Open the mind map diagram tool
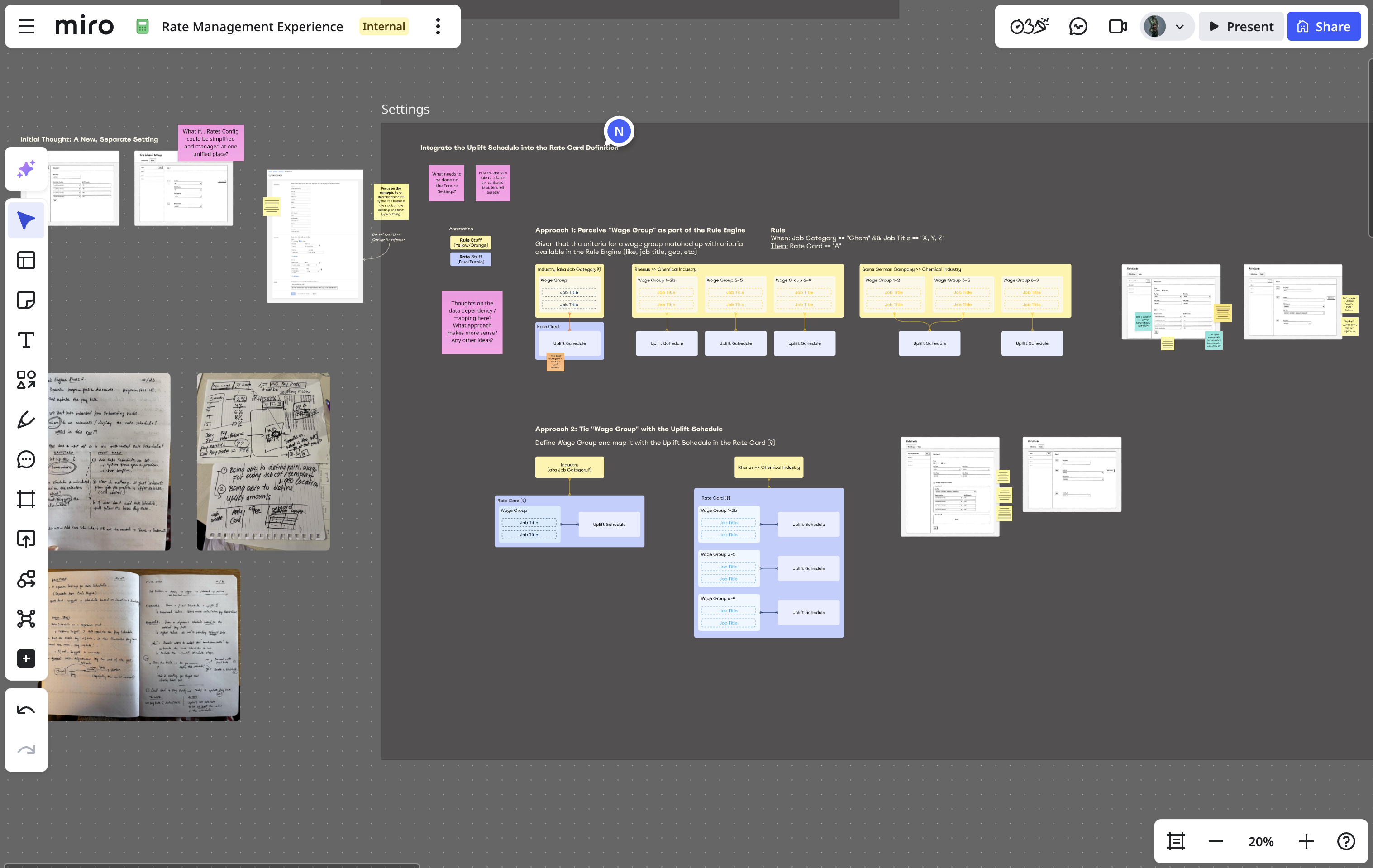Screen dimensions: 1373x868 26,619
